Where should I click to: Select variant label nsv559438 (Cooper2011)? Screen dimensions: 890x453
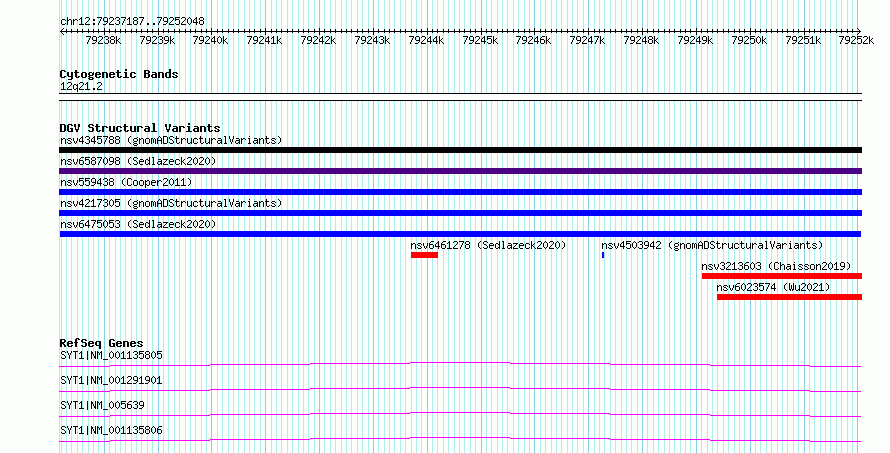click(126, 182)
